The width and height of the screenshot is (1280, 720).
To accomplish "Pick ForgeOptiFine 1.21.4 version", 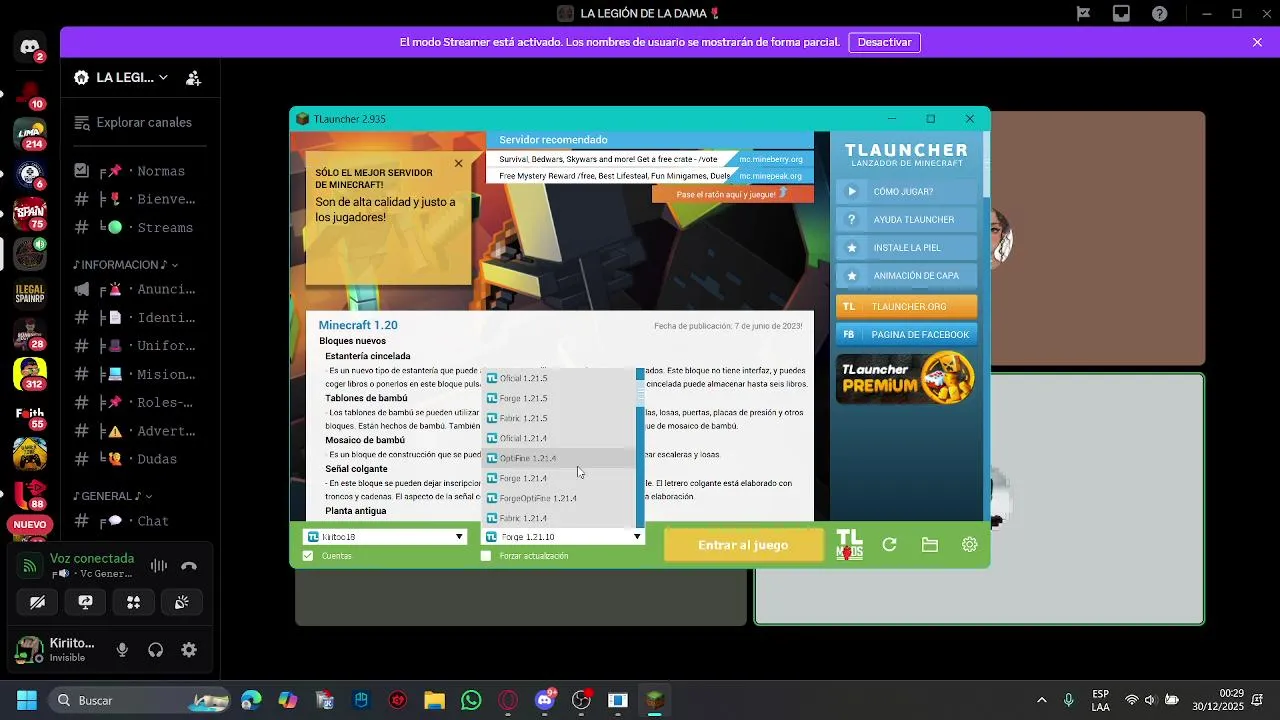I will point(559,498).
